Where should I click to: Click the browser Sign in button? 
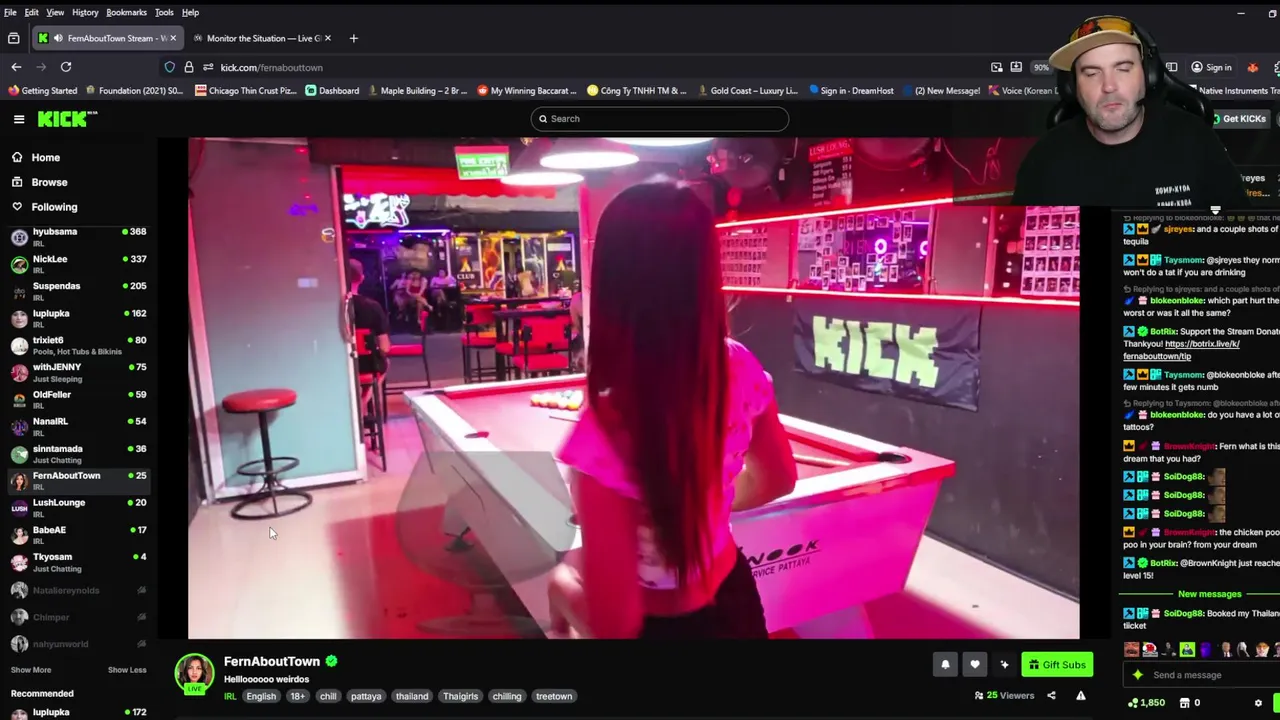[x=1211, y=67]
